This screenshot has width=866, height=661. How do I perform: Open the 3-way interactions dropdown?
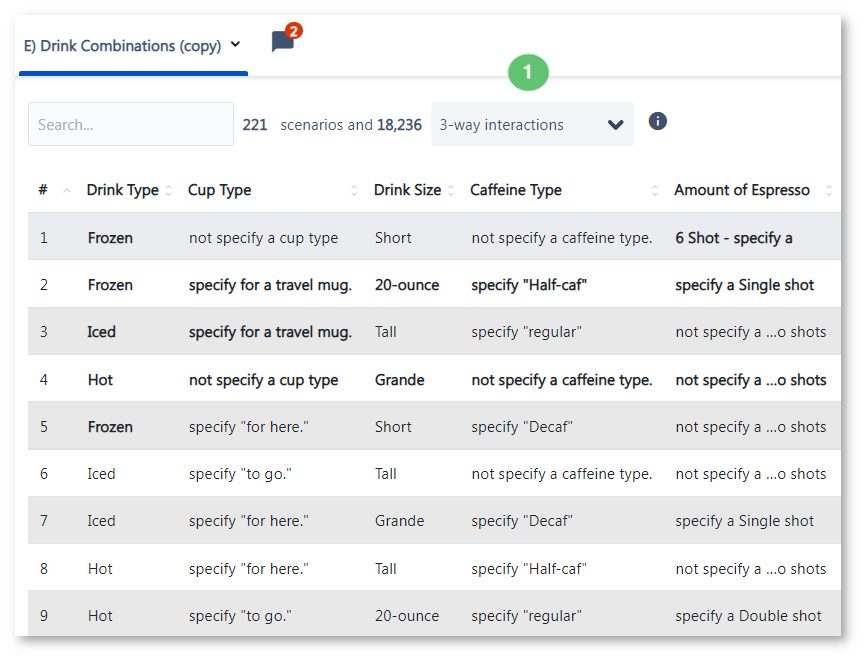click(532, 124)
